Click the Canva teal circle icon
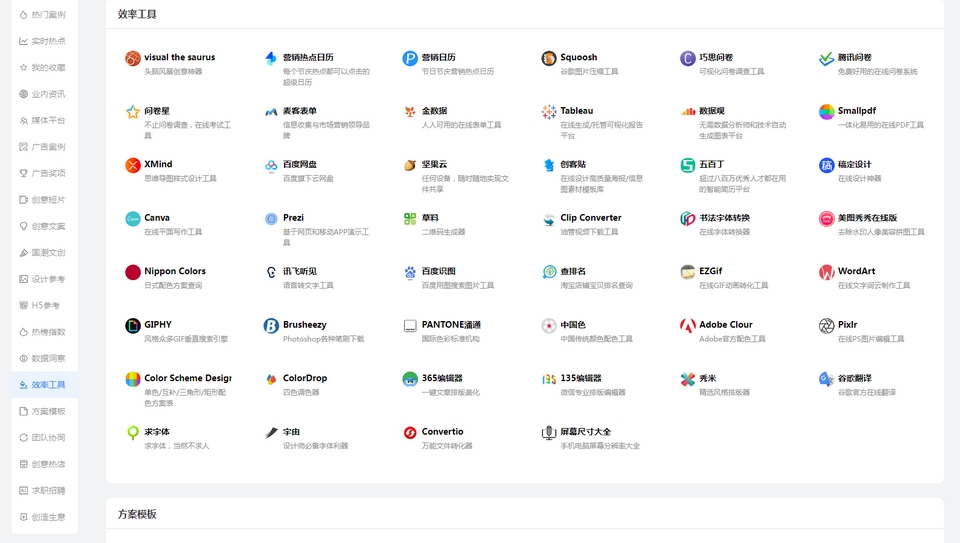The width and height of the screenshot is (960, 543). pyautogui.click(x=133, y=219)
